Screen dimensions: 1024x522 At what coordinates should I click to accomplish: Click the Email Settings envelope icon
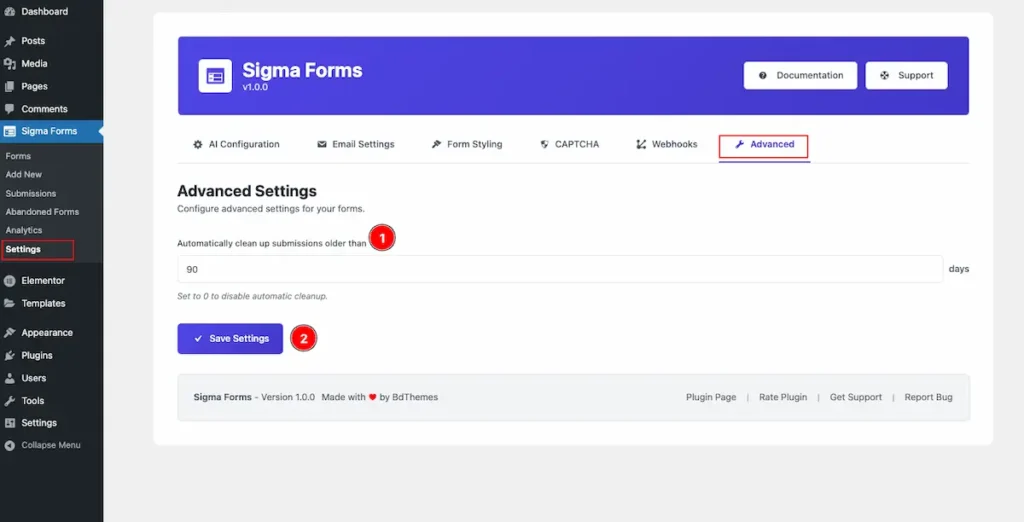321,144
